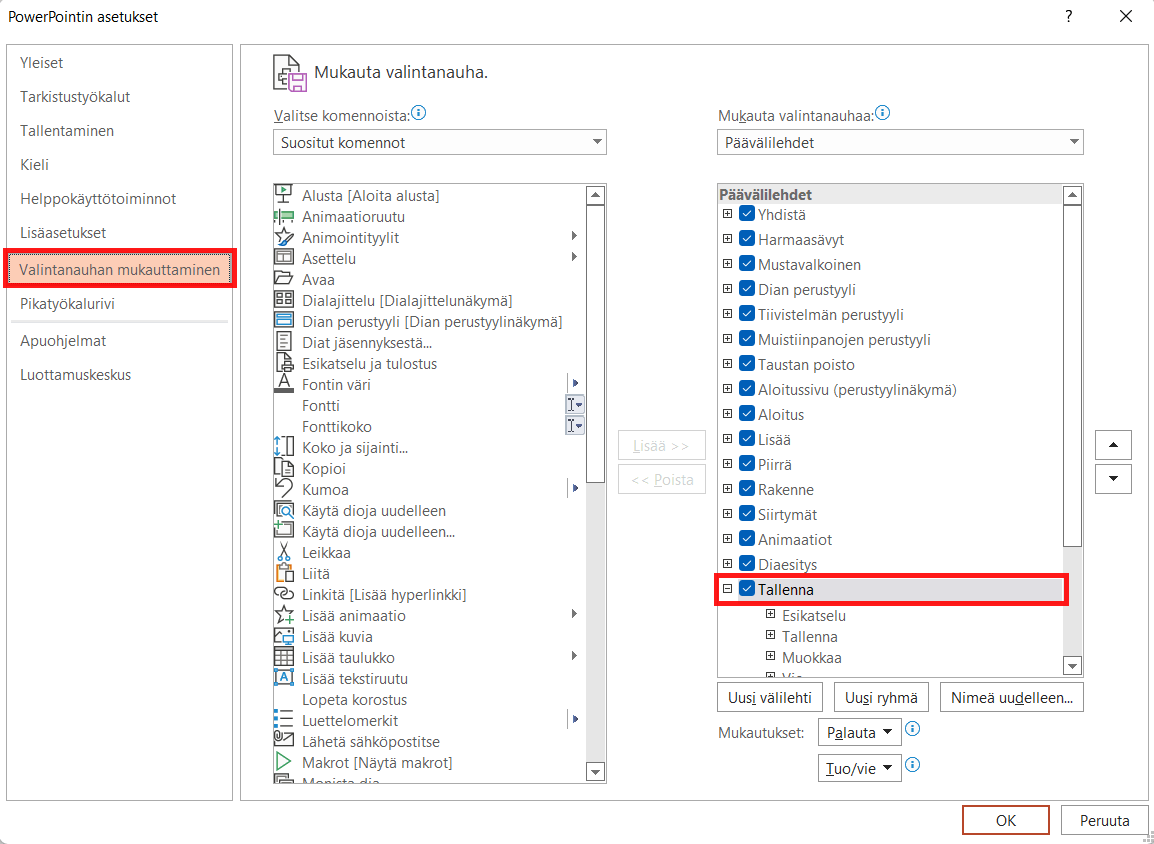
Task: Collapse the Tallenna tab node
Action: click(727, 589)
